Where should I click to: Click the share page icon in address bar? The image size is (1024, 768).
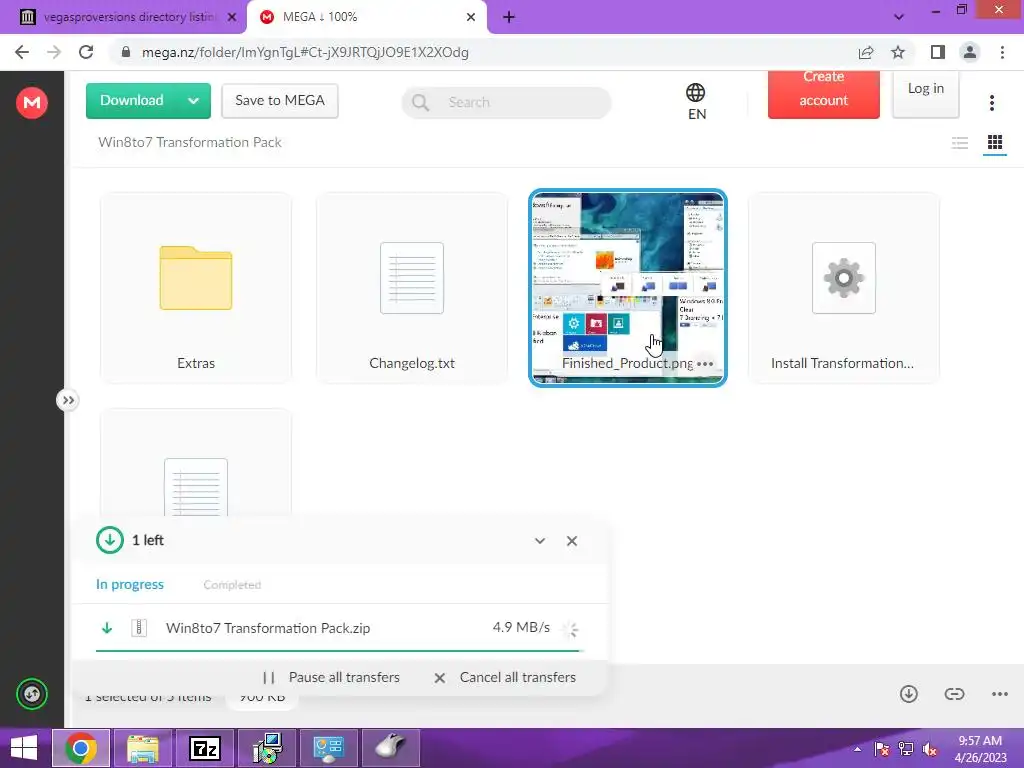tap(866, 52)
